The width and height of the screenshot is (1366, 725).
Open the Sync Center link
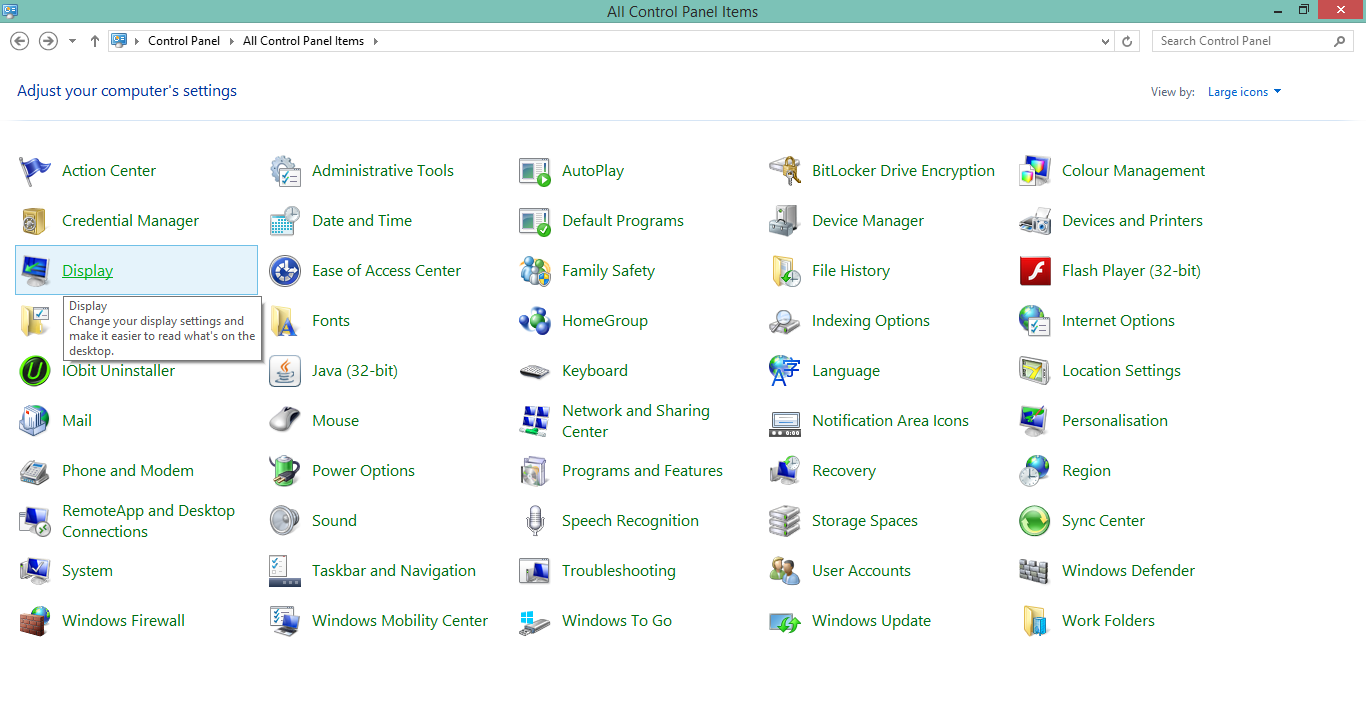coord(1103,521)
